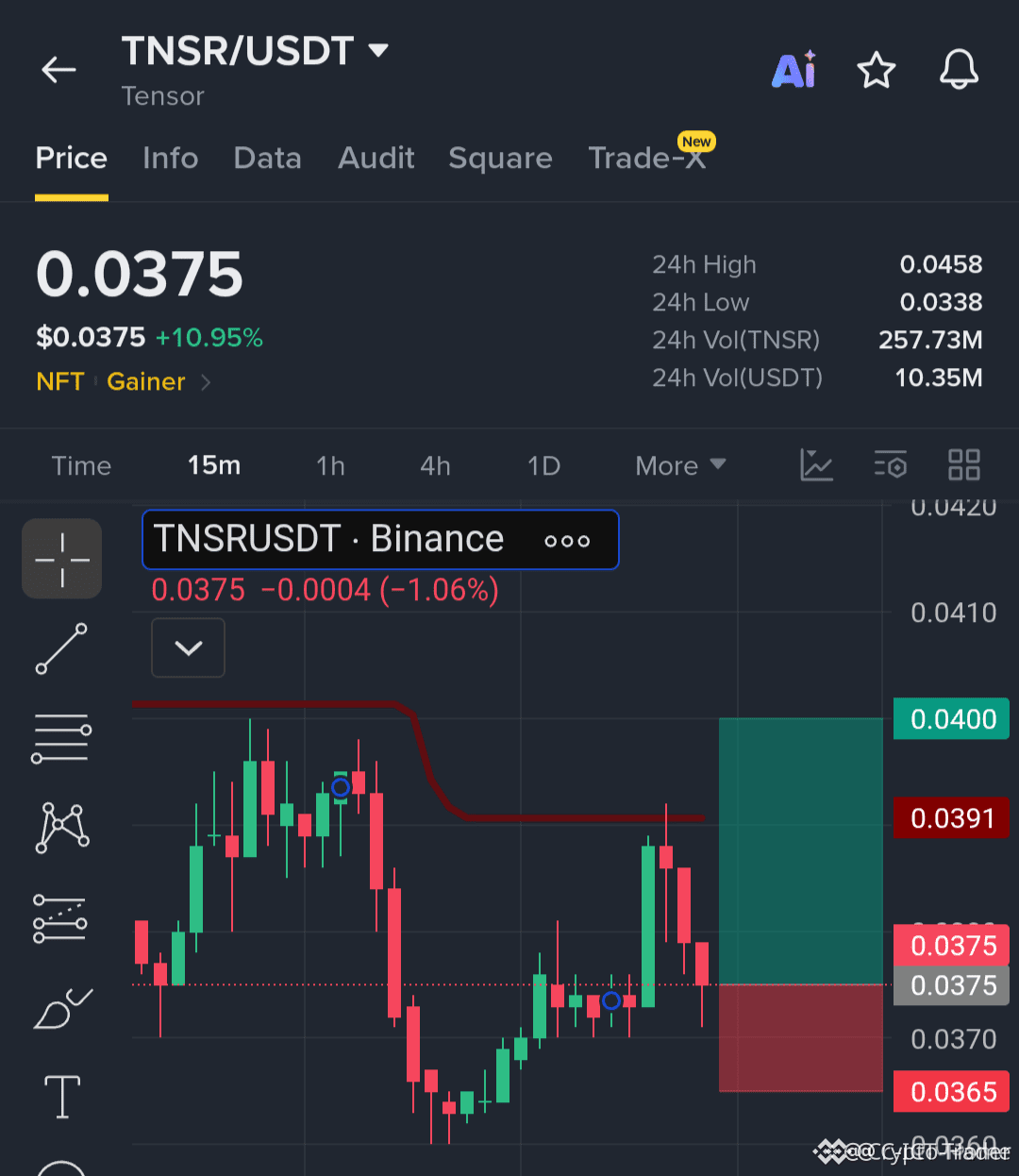The height and width of the screenshot is (1176, 1019).
Task: Click the TNSRUSDT · Binance legend title
Action: tap(328, 539)
